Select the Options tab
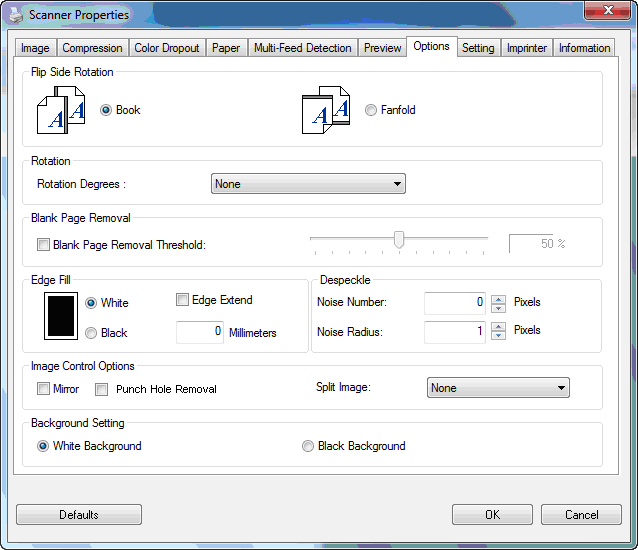Viewport: 638px width, 550px height. [x=432, y=46]
